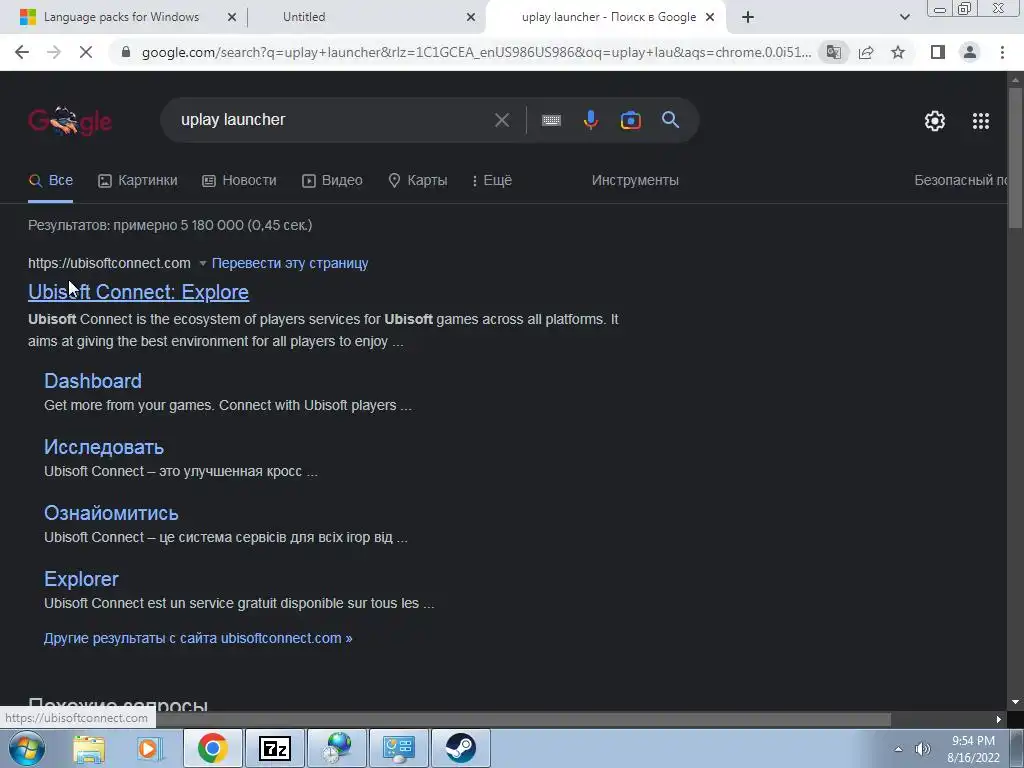Click the horizontal scrollbar right arrow
Viewport: 1024px width, 768px height.
999,720
